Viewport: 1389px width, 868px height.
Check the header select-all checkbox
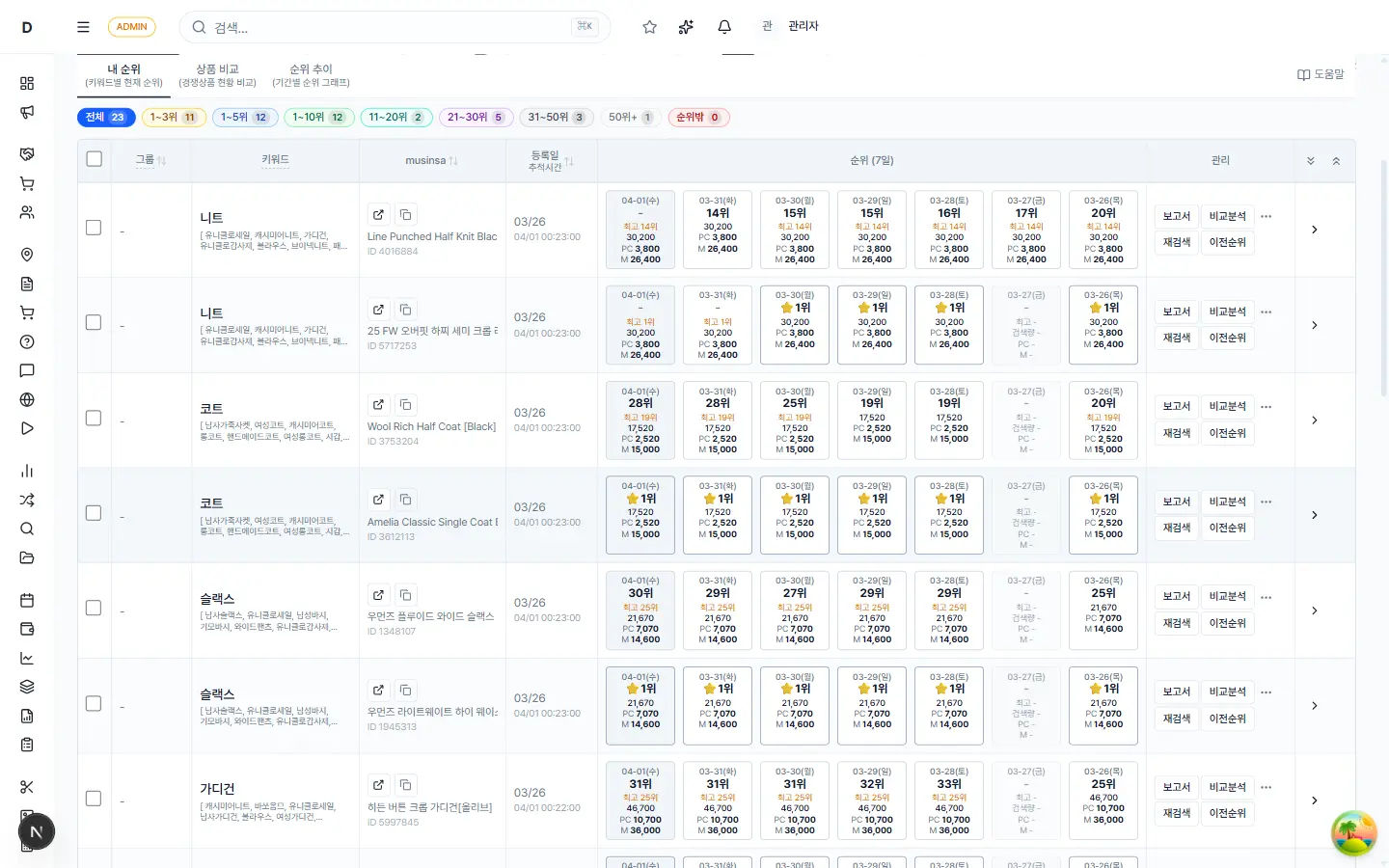[x=94, y=158]
